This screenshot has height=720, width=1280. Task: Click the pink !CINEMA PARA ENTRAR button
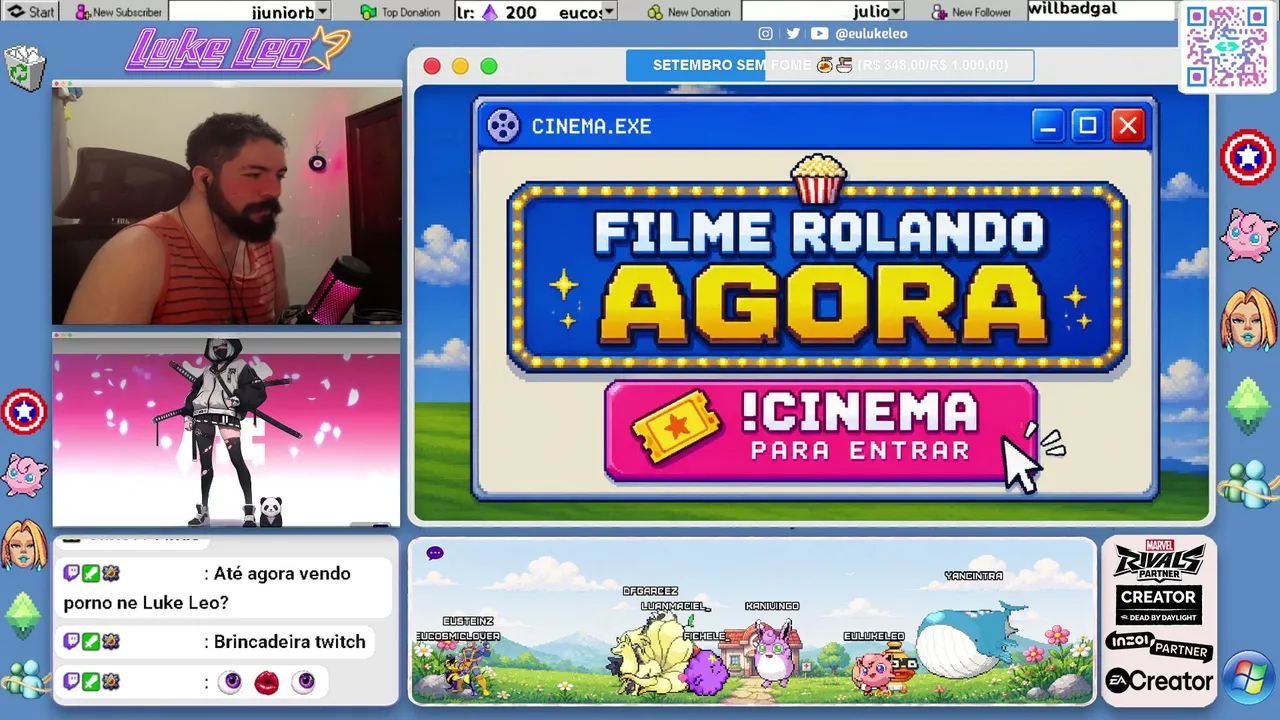point(821,431)
